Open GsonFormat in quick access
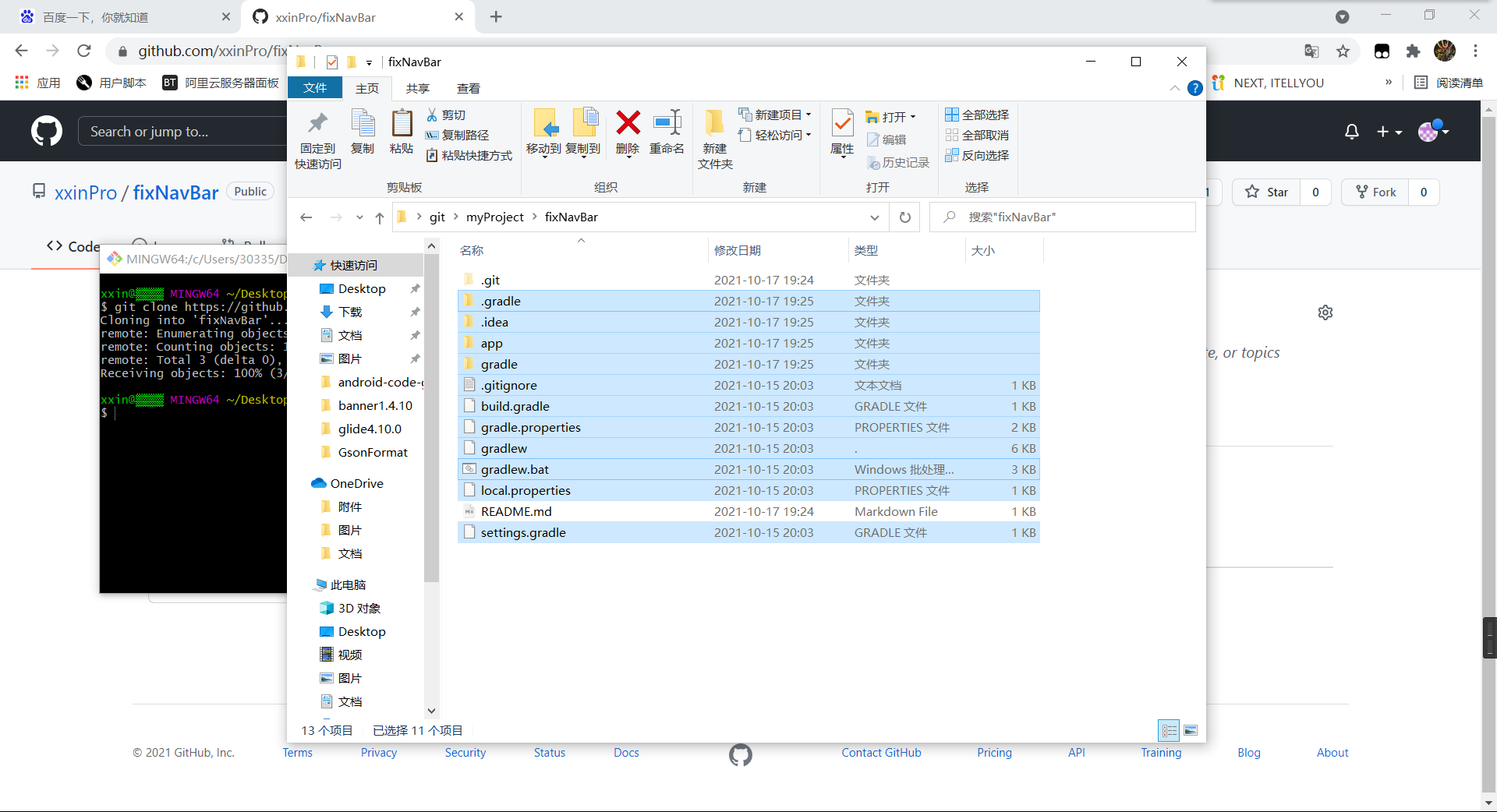The image size is (1497, 812). [x=373, y=453]
